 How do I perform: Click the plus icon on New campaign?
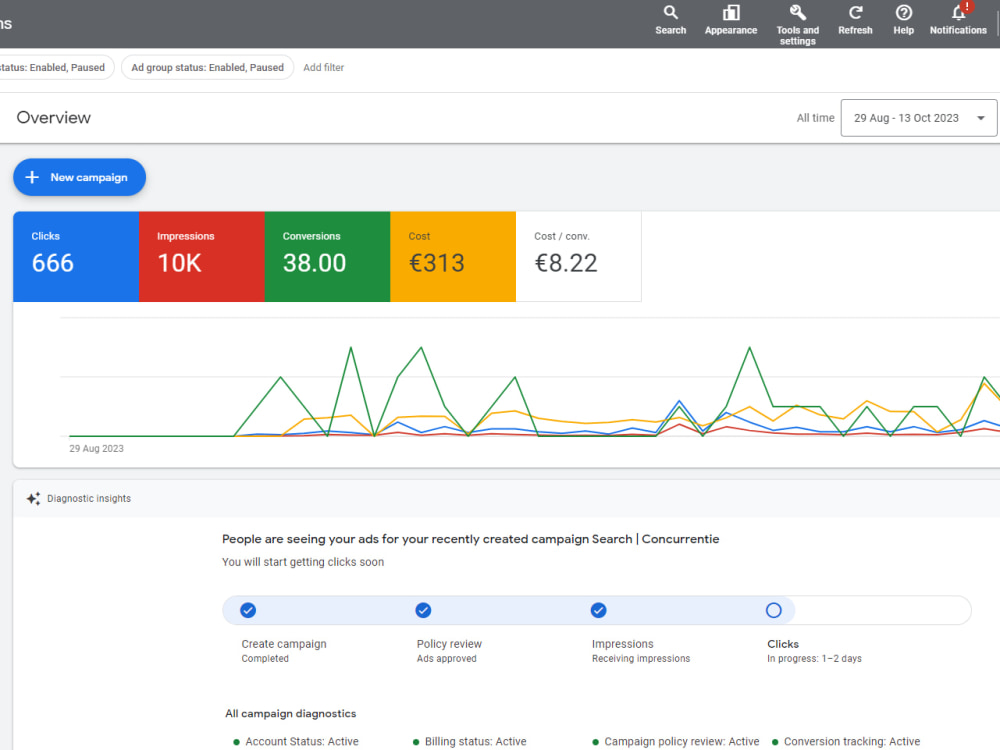coord(32,177)
